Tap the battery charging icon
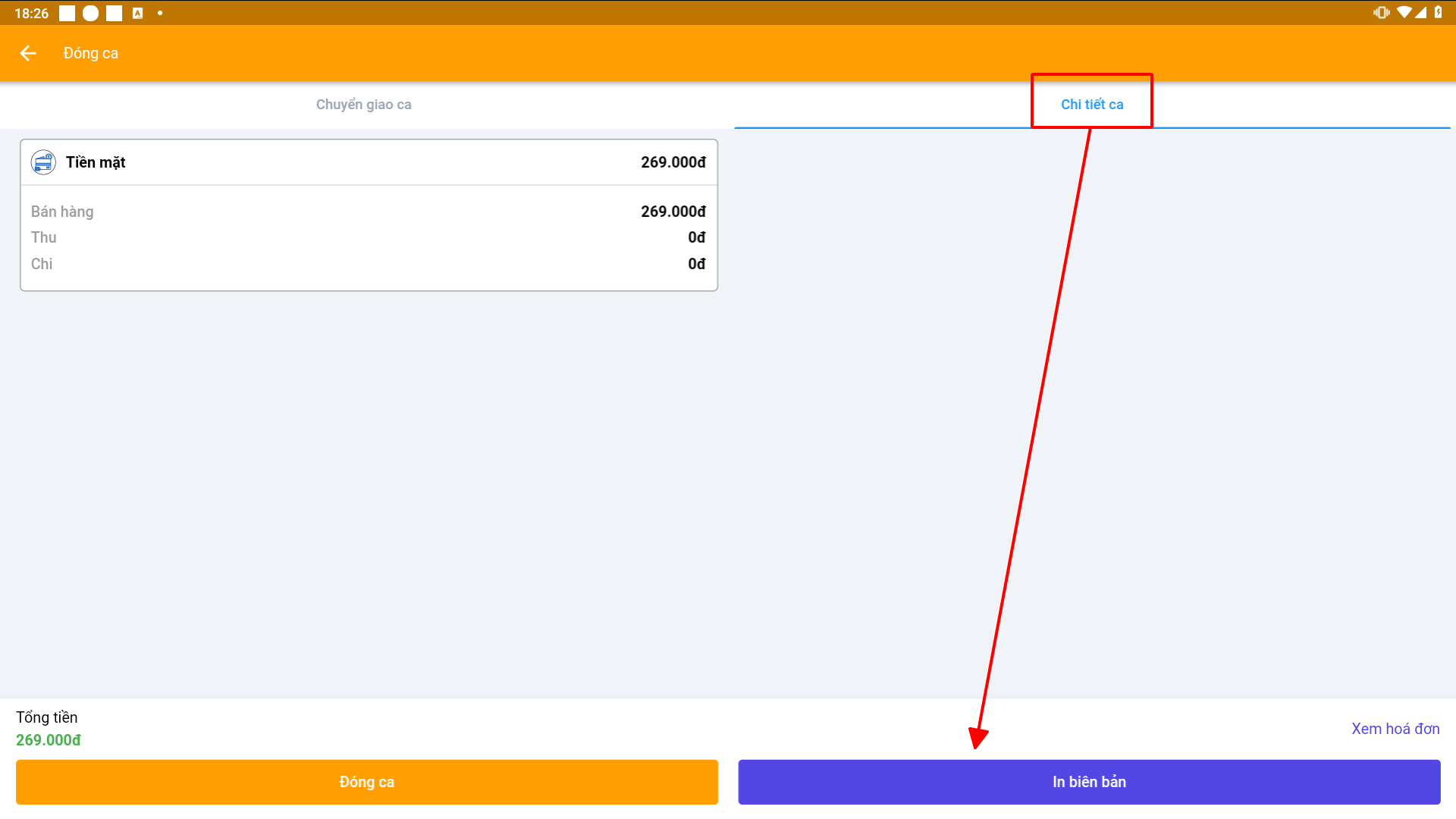Image resolution: width=1456 pixels, height=819 pixels. click(1439, 12)
